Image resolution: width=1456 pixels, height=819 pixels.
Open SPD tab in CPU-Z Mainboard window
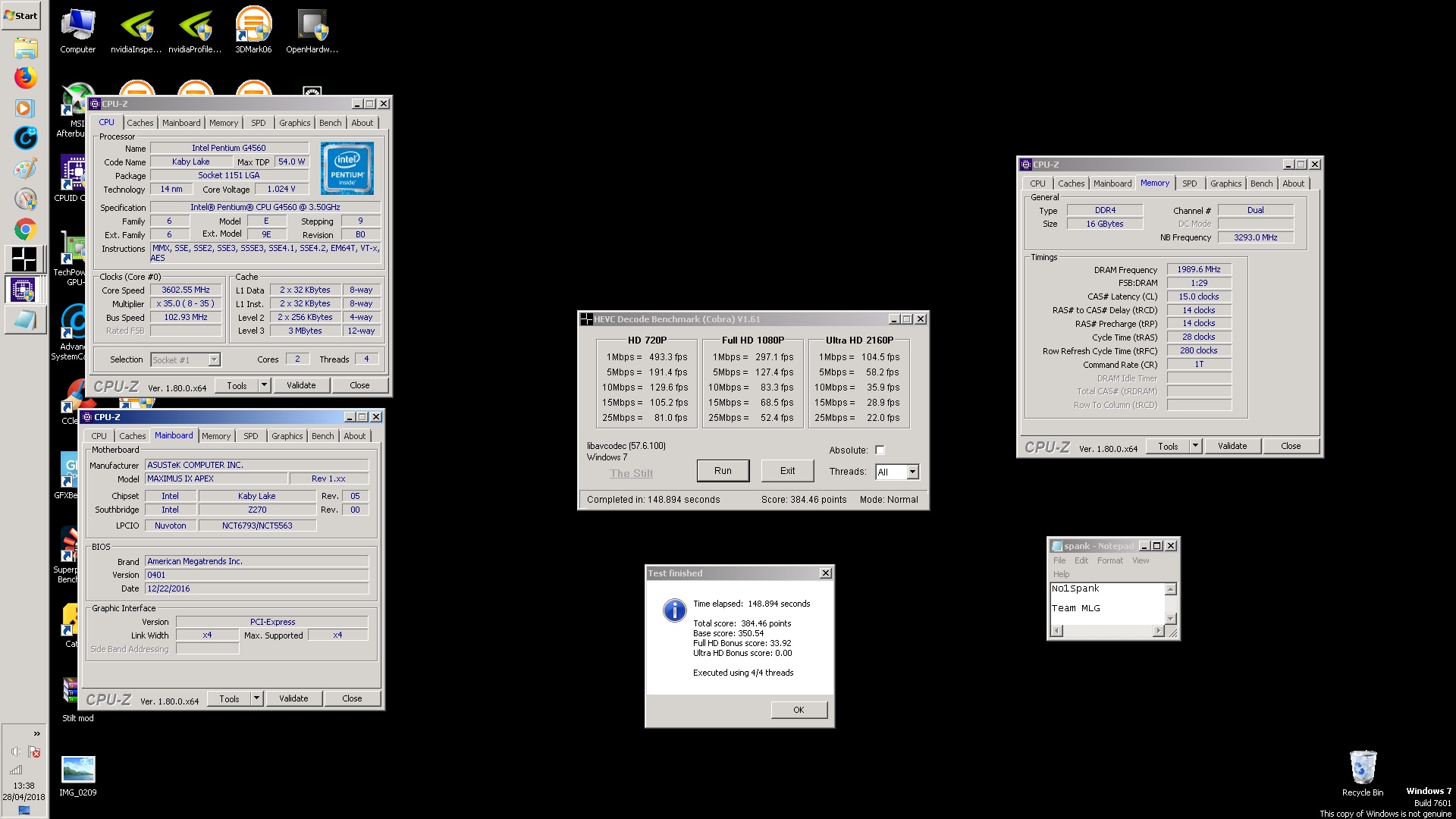pos(251,436)
